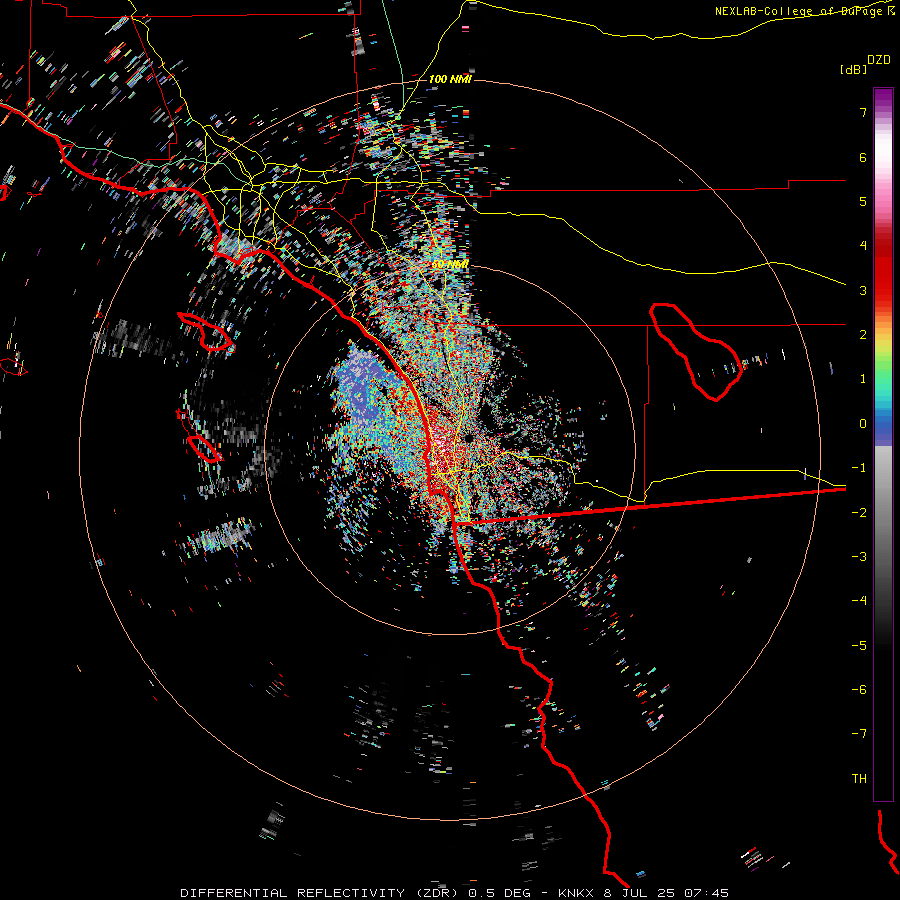This screenshot has width=900, height=900.
Task: Click the Differential Reflectivity caption at bottom
Action: click(x=454, y=893)
